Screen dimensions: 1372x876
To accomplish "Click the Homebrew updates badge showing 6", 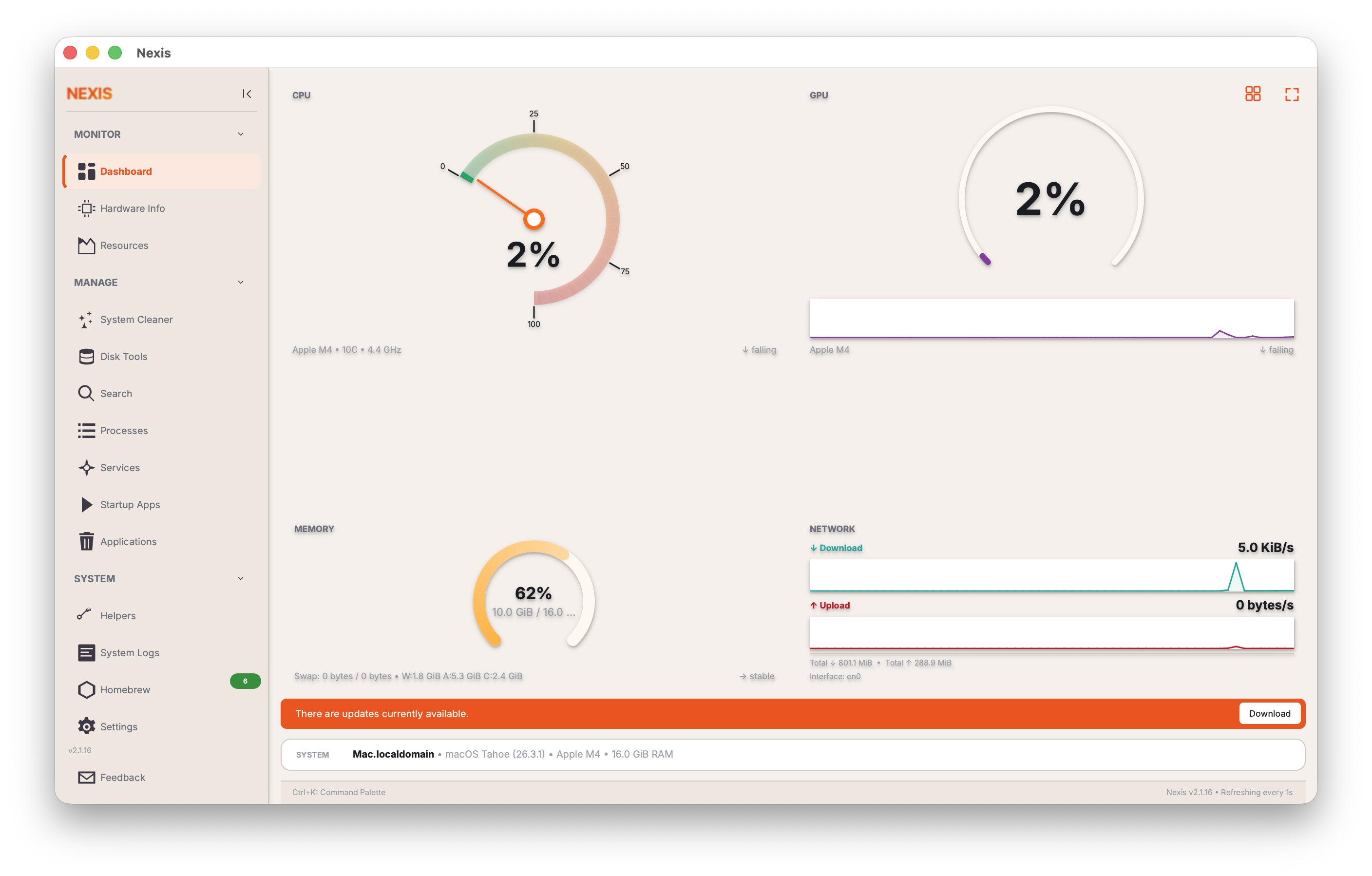I will tap(245, 681).
